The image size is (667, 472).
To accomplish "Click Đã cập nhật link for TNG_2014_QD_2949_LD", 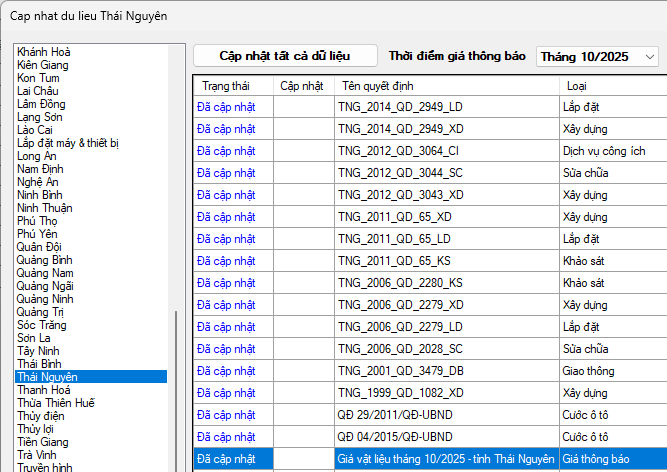I will 227,107.
